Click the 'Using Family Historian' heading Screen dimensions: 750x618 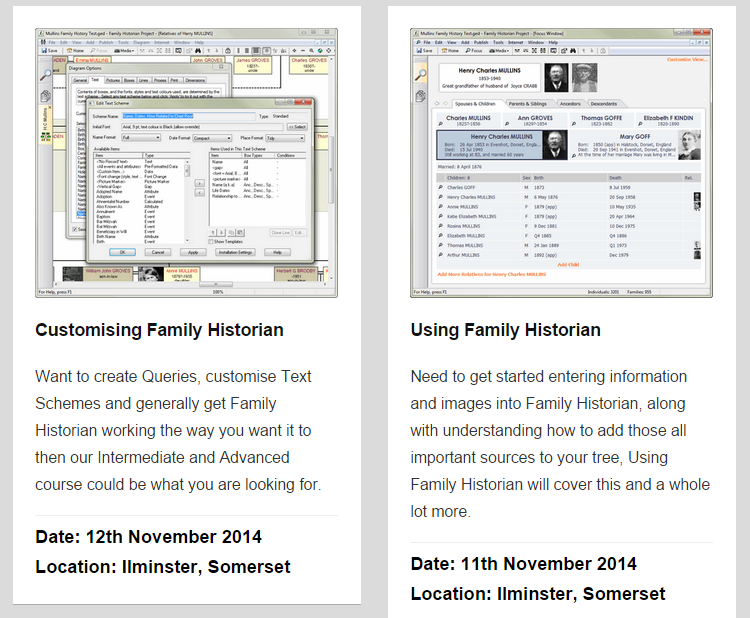(506, 330)
